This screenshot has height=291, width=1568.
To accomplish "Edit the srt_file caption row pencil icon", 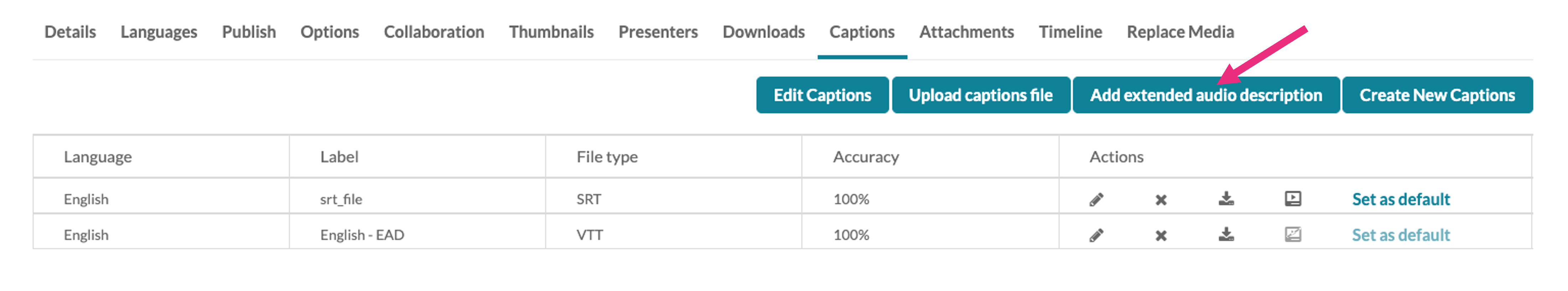I will 1096,199.
